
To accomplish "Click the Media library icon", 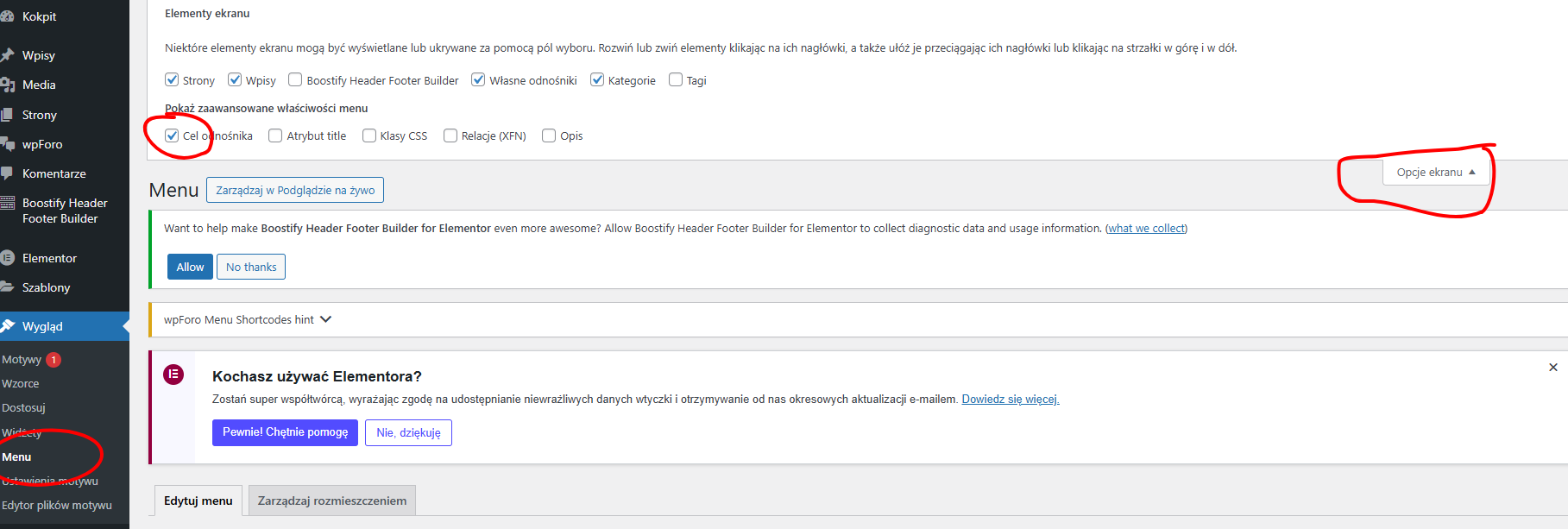I will [x=7, y=85].
